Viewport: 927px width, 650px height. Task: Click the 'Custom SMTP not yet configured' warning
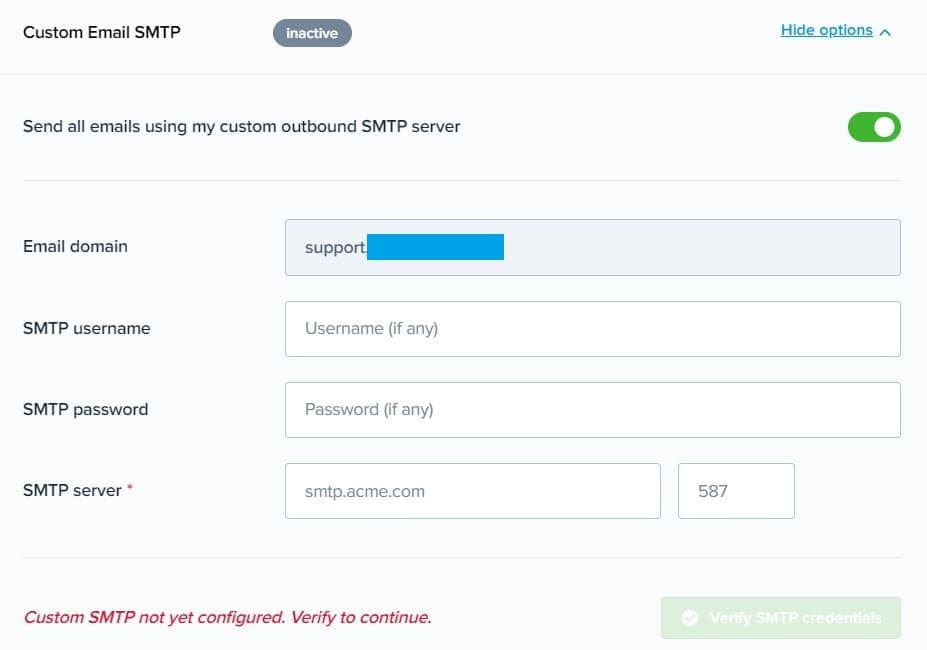[227, 617]
